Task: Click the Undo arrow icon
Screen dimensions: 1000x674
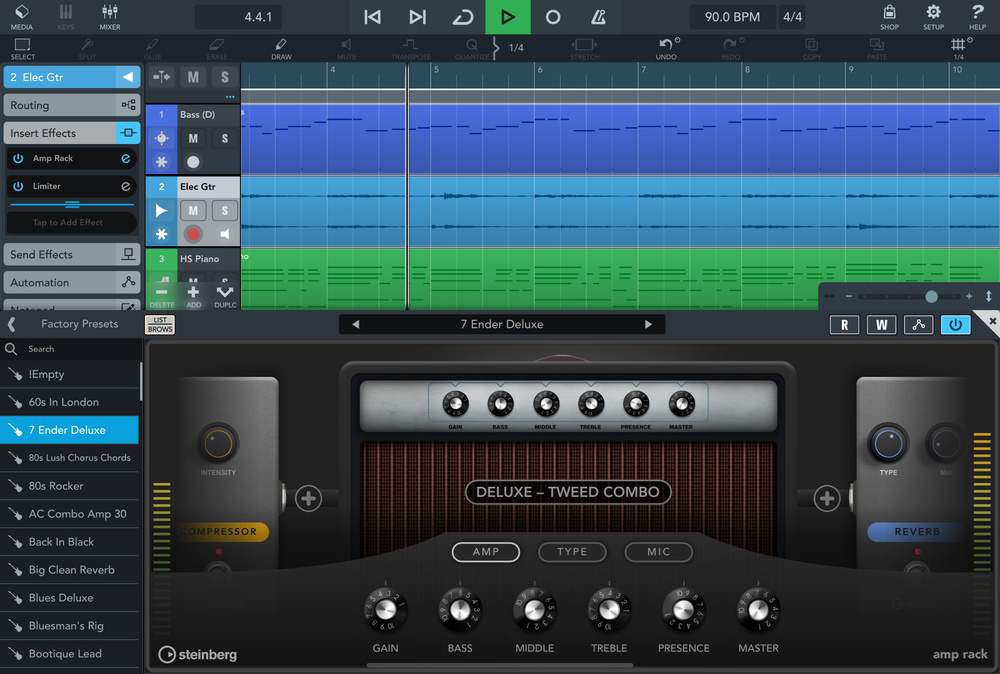Action: coord(666,48)
